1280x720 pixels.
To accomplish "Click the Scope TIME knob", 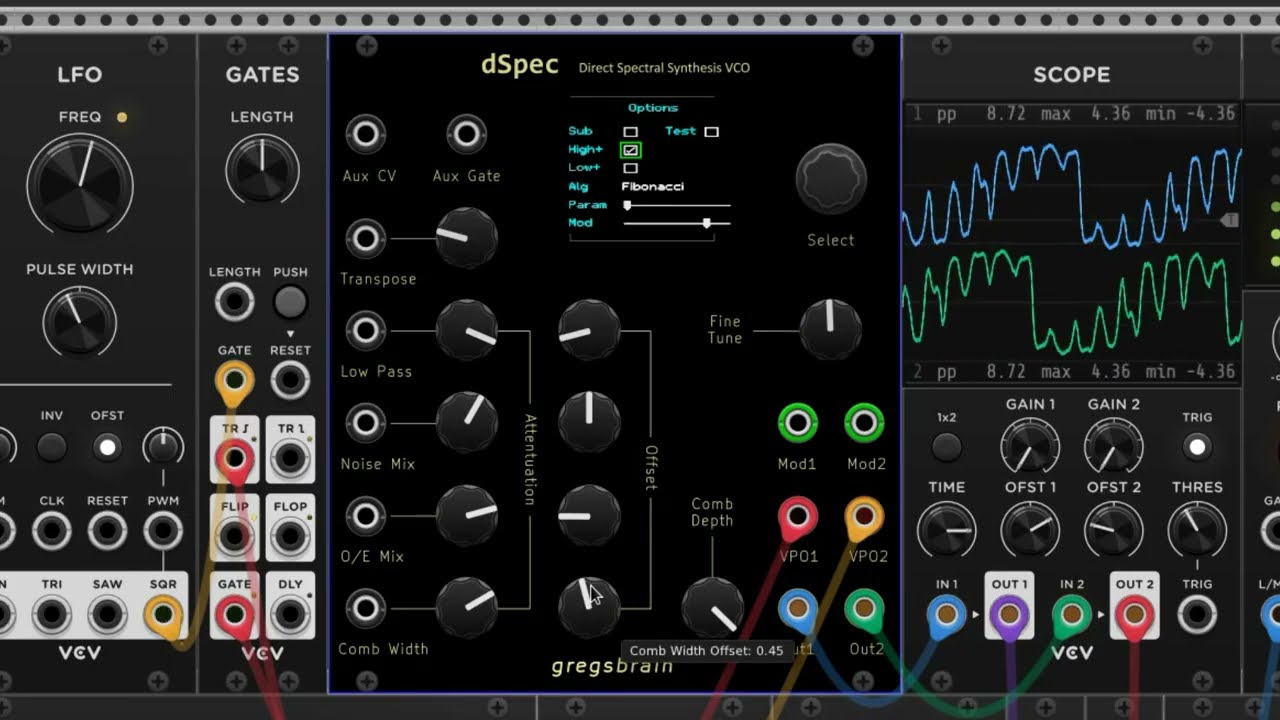I will pos(946,530).
